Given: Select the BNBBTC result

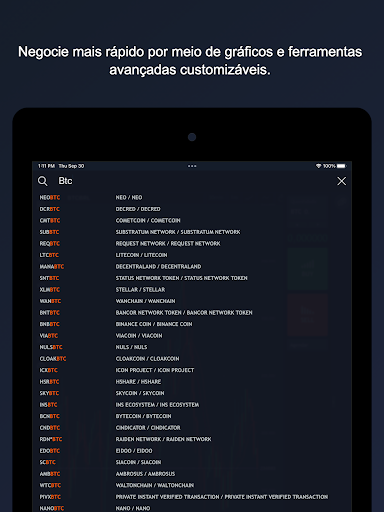Looking at the screenshot, I should click(x=49, y=324).
